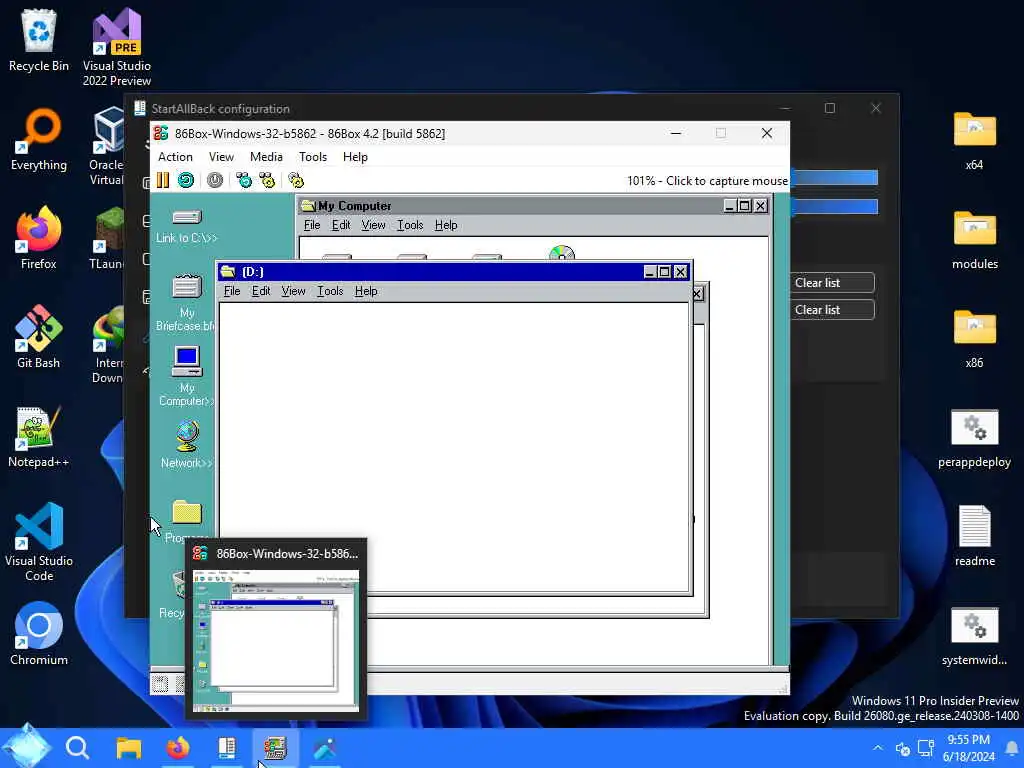1024x768 pixels.
Task: Open the clock showing 9:55 PM
Action: pyautogui.click(x=968, y=748)
